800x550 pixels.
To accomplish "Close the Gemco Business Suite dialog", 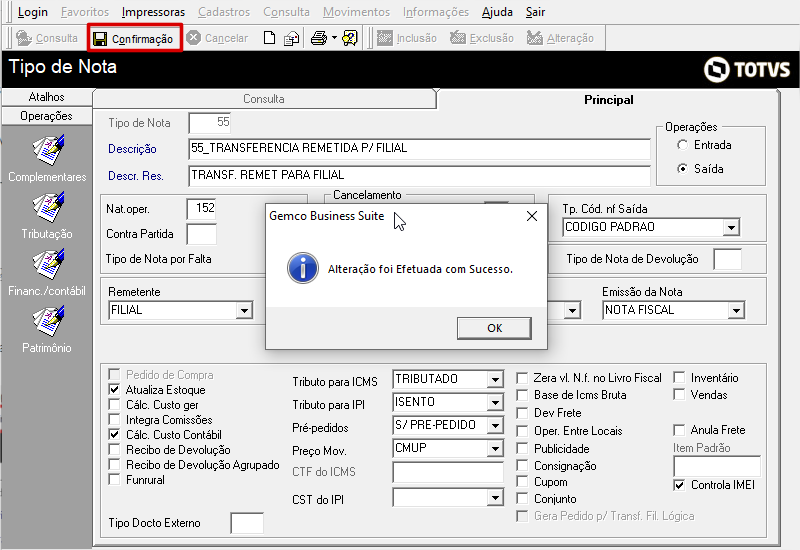I will tap(532, 216).
